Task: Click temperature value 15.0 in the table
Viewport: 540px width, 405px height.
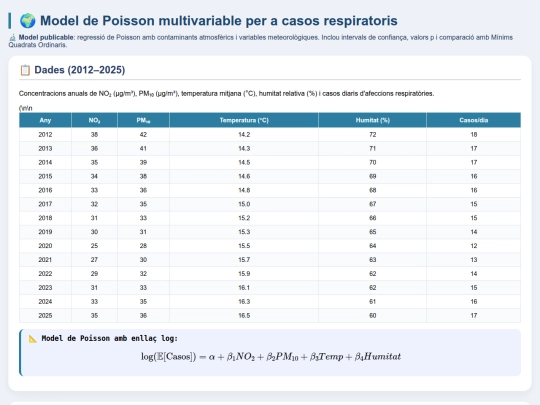Action: pos(244,204)
